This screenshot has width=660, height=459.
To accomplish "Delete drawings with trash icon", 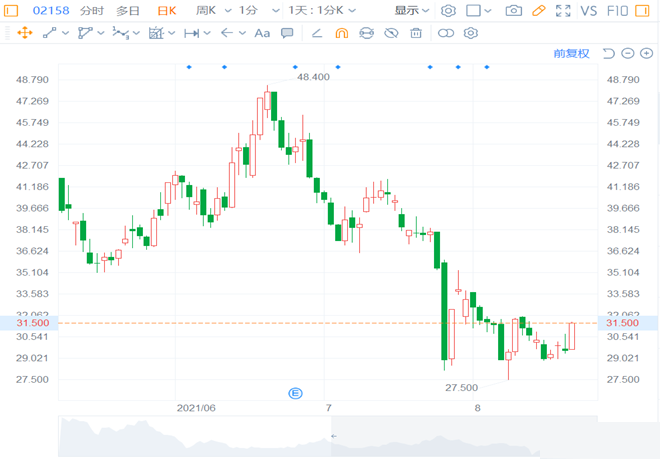I will [416, 33].
